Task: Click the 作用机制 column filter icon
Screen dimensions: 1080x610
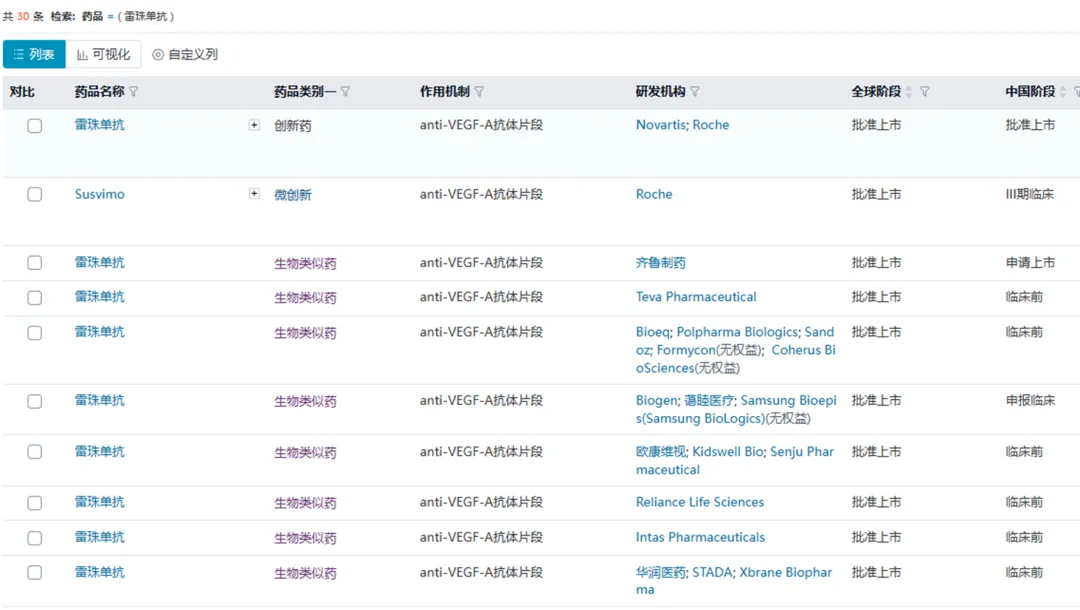Action: (479, 92)
